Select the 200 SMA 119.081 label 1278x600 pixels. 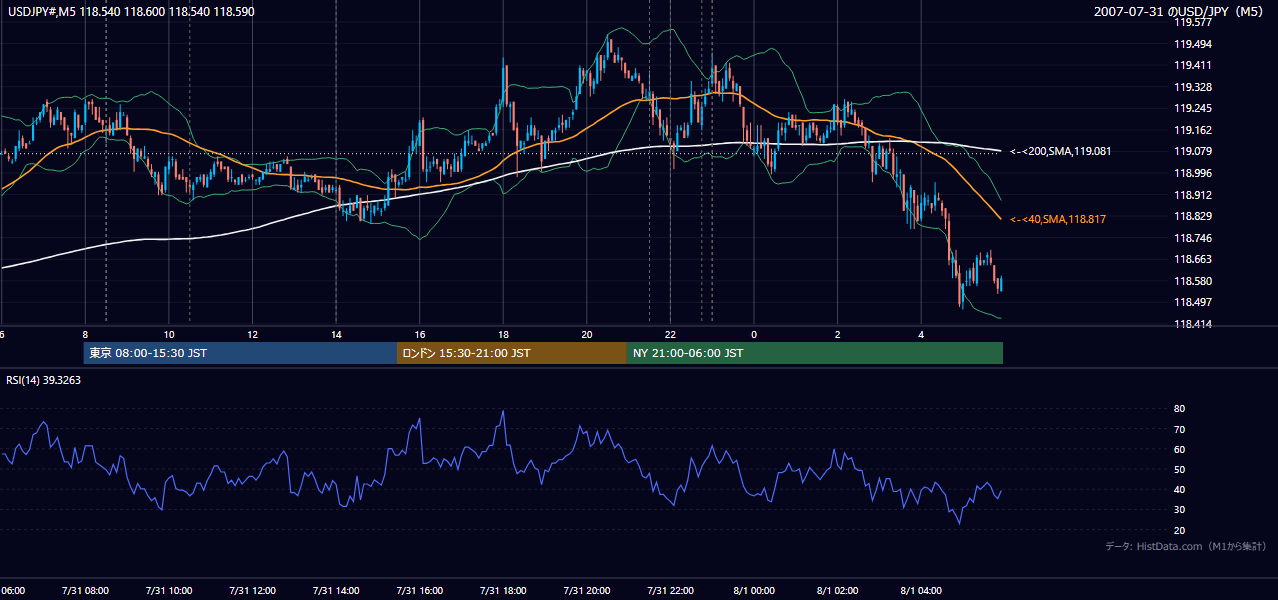(x=1060, y=152)
